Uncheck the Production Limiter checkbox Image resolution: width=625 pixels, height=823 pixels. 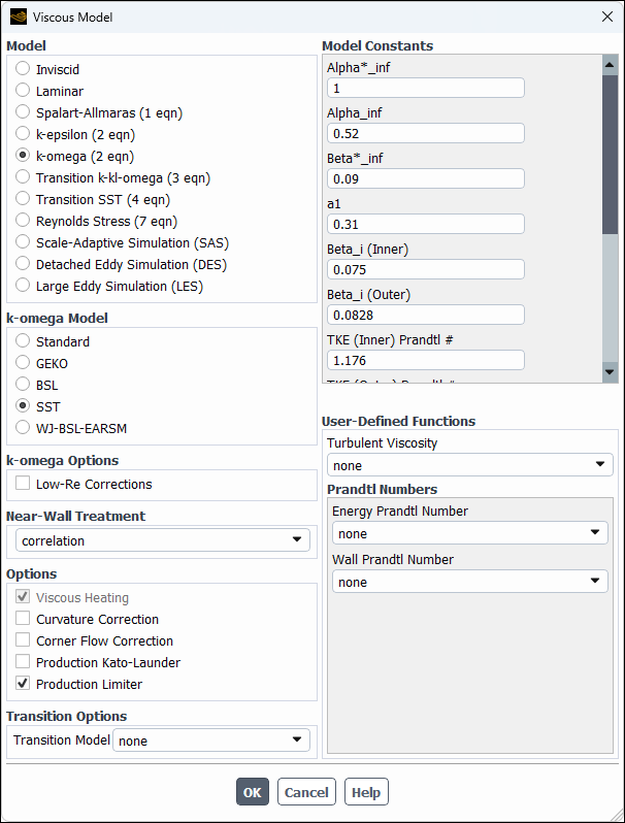pyautogui.click(x=23, y=684)
